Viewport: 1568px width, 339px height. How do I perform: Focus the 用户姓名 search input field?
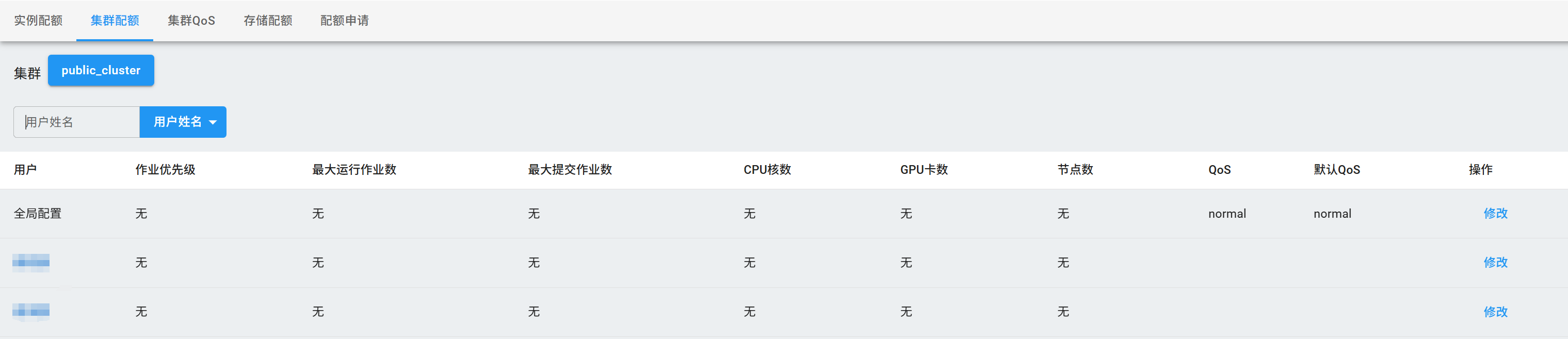tap(77, 122)
